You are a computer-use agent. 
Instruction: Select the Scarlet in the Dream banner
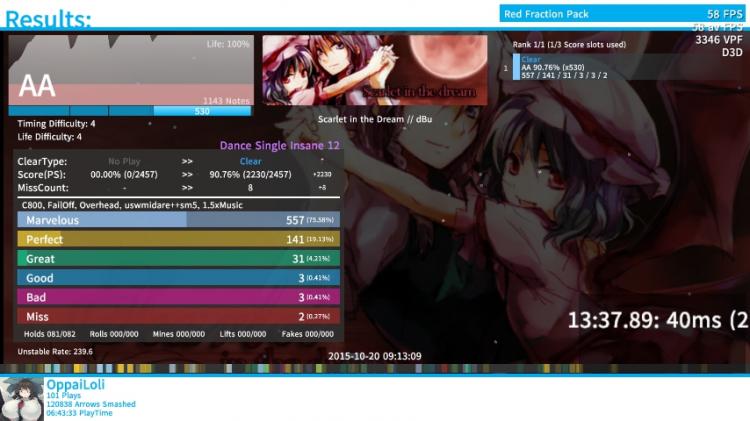coord(375,70)
